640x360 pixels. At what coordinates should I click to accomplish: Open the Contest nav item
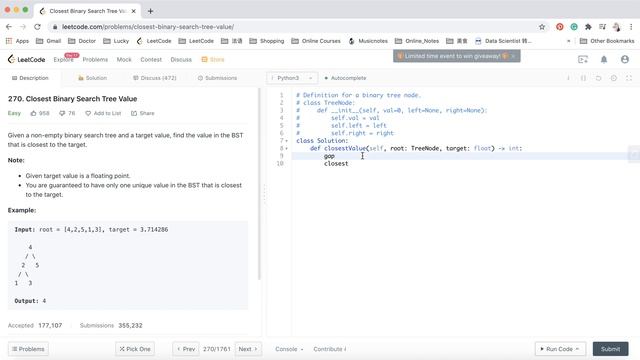(x=151, y=60)
